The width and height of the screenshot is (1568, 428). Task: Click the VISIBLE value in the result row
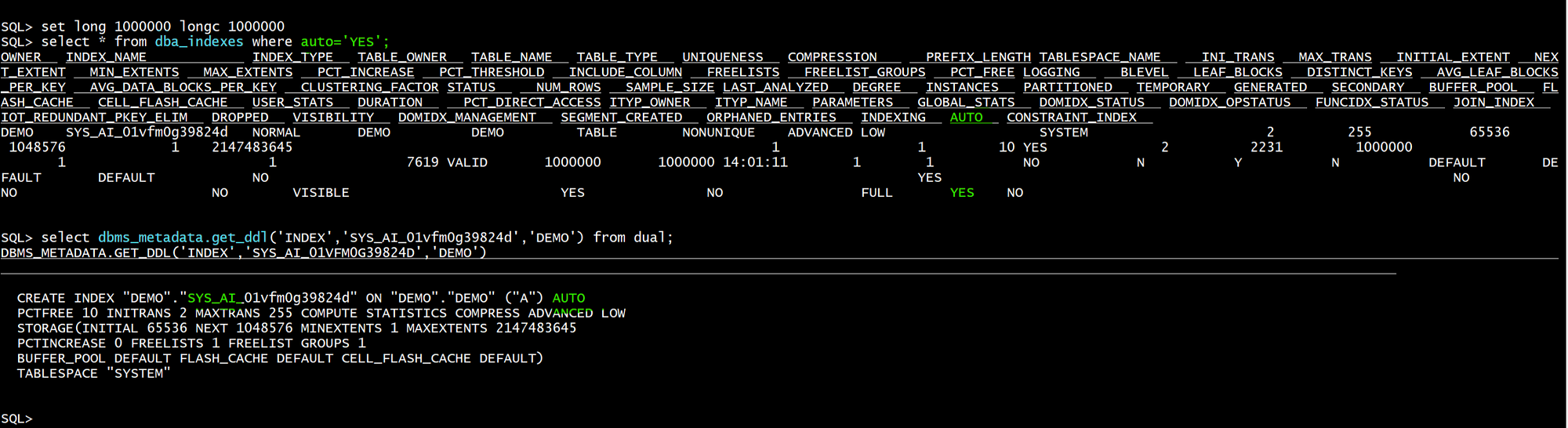pyautogui.click(x=321, y=193)
